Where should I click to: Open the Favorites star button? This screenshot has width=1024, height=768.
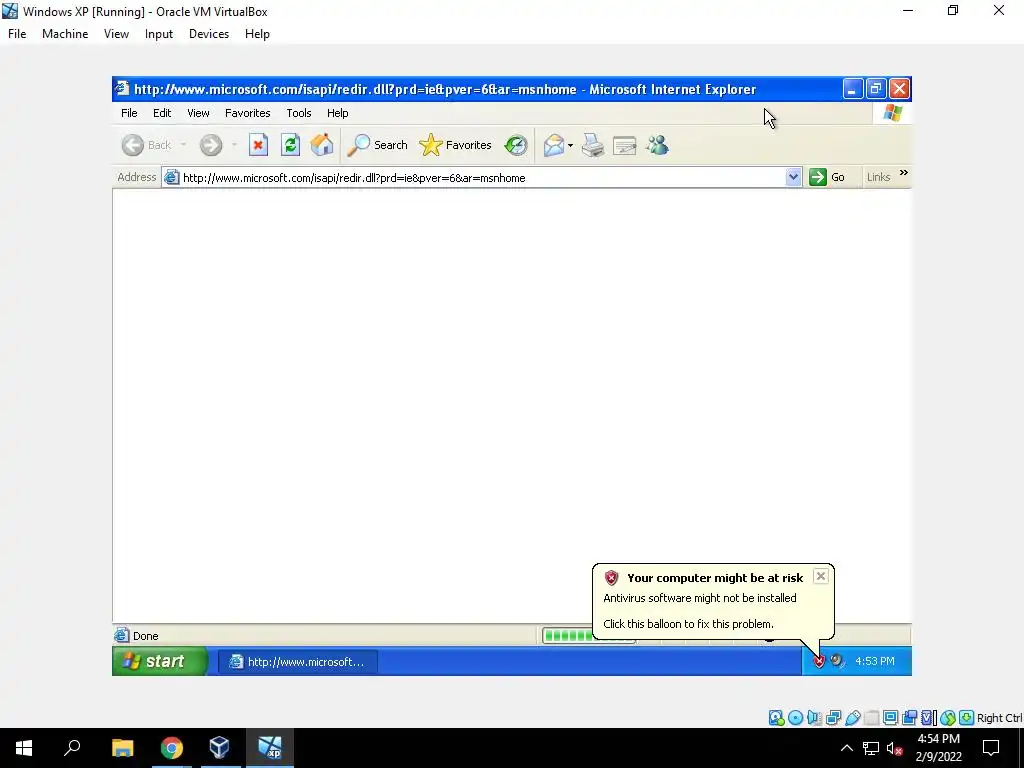pos(455,145)
